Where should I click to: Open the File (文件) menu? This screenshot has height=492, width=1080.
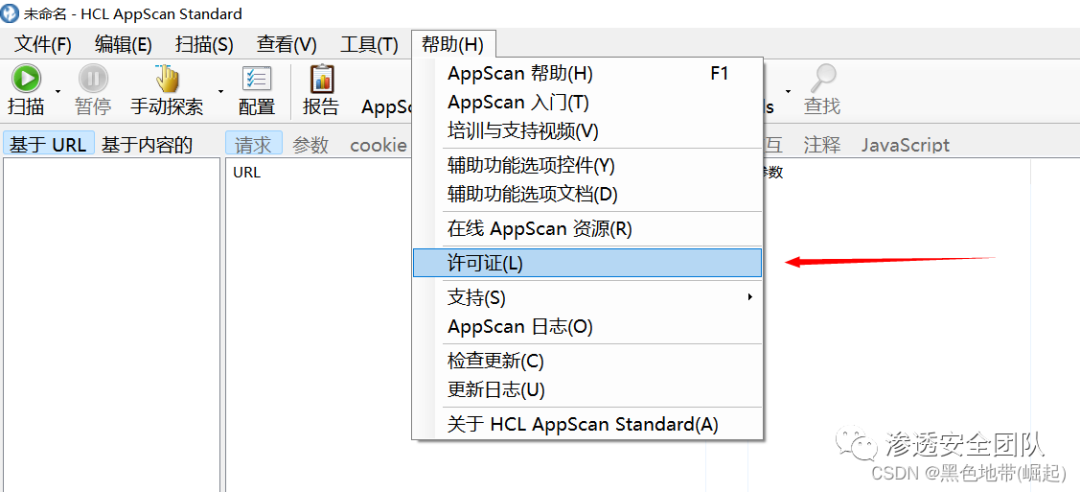pos(43,45)
